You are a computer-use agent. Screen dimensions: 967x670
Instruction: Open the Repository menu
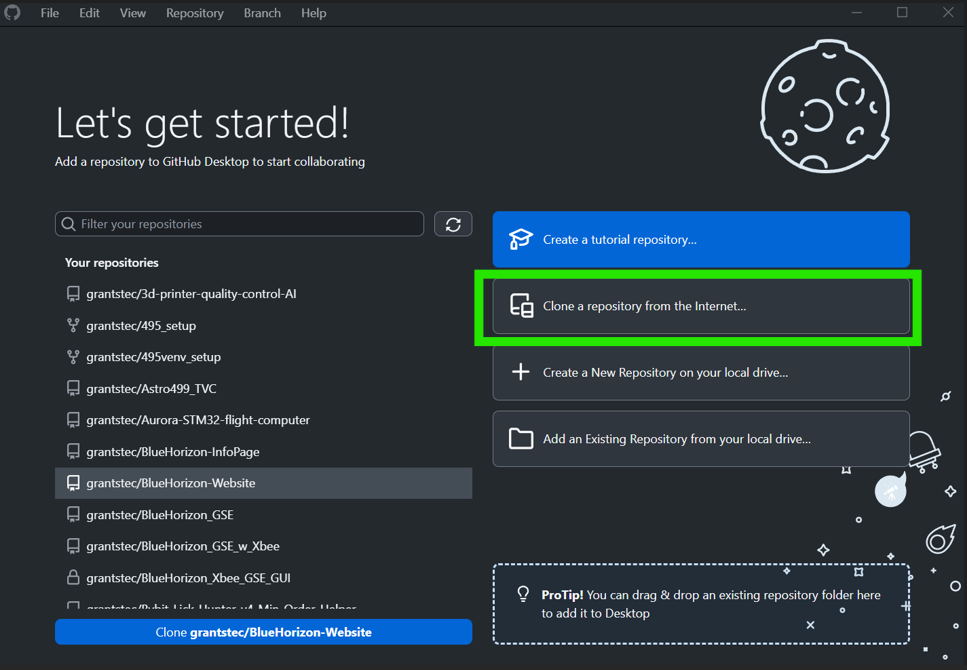pos(194,13)
